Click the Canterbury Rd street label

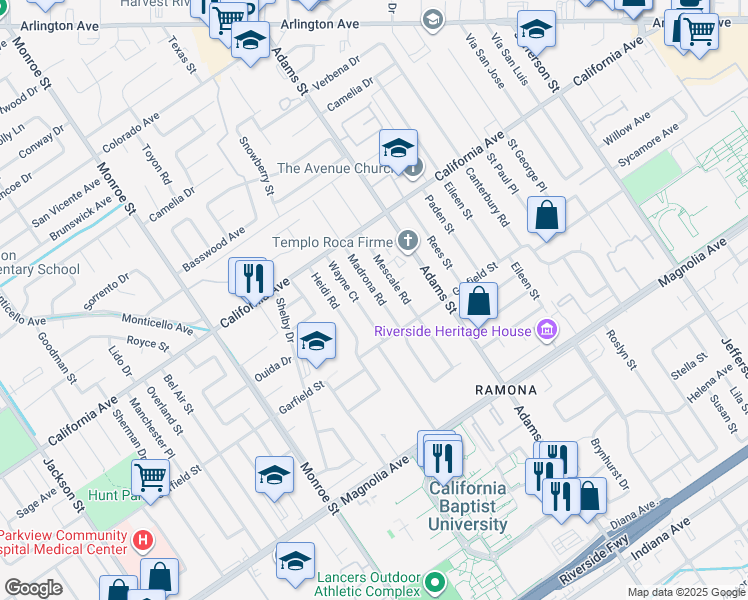coord(488,197)
